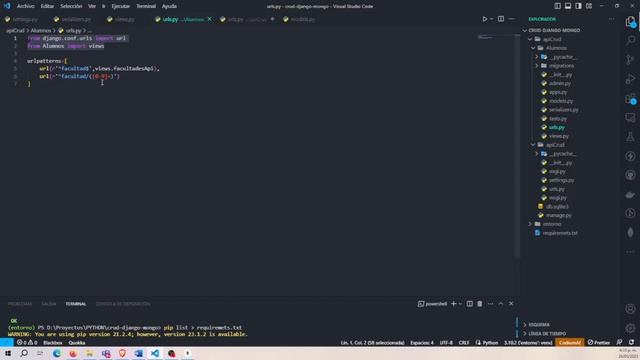Open the Explorer view in activity bar
The image size is (640, 360).
[x=630, y=22]
